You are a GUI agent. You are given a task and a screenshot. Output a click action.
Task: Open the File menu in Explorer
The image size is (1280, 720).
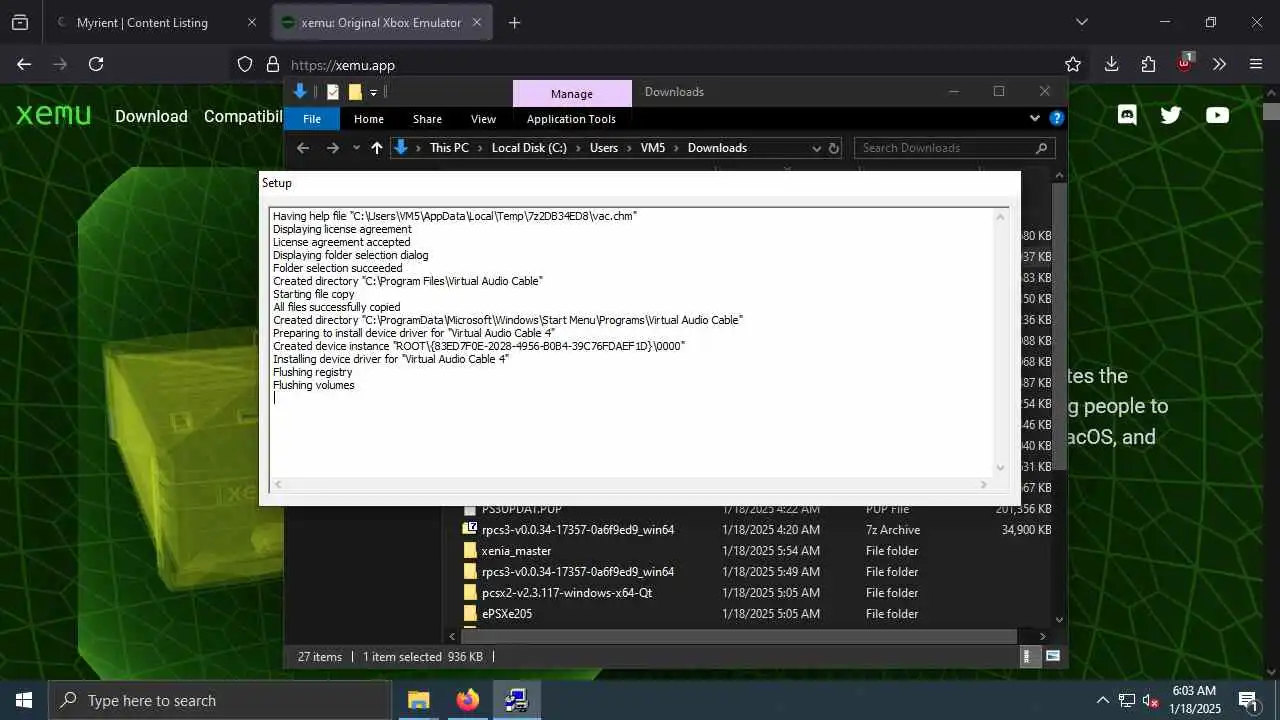pyautogui.click(x=312, y=118)
